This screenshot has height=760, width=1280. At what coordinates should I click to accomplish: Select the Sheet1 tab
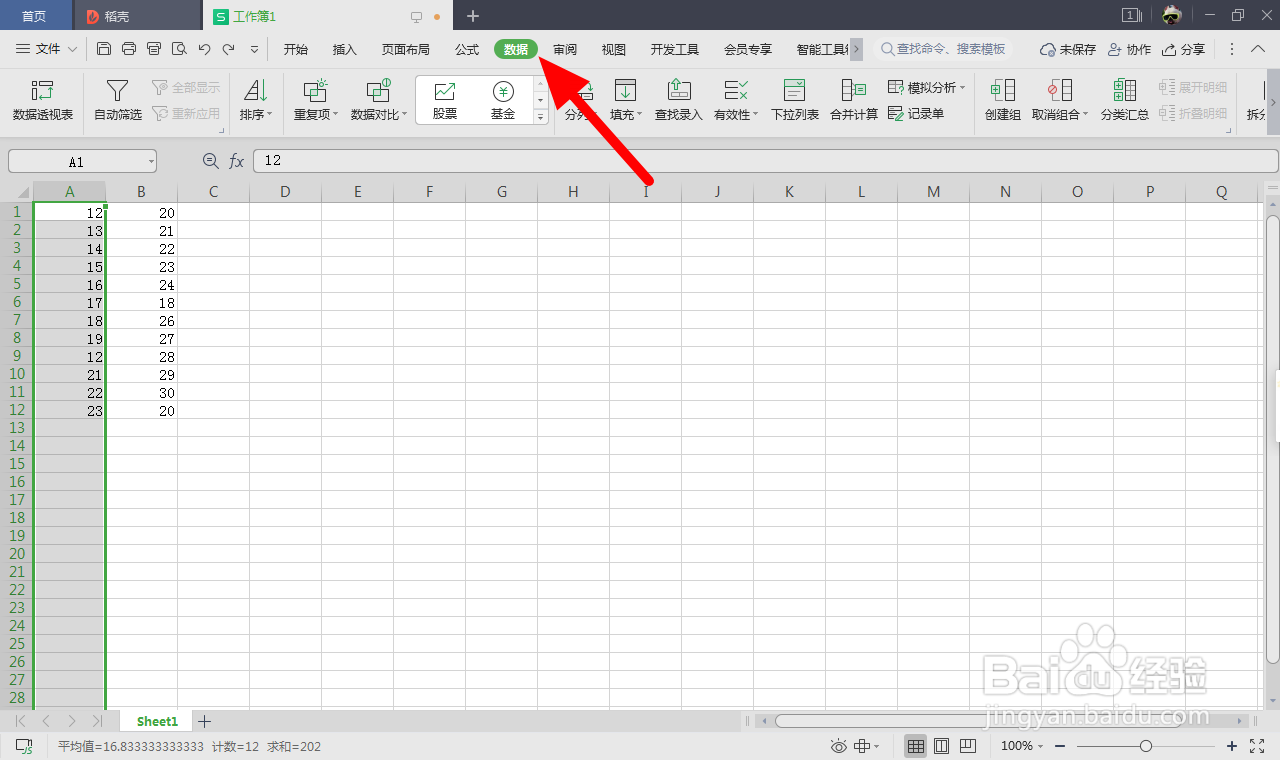[x=157, y=721]
